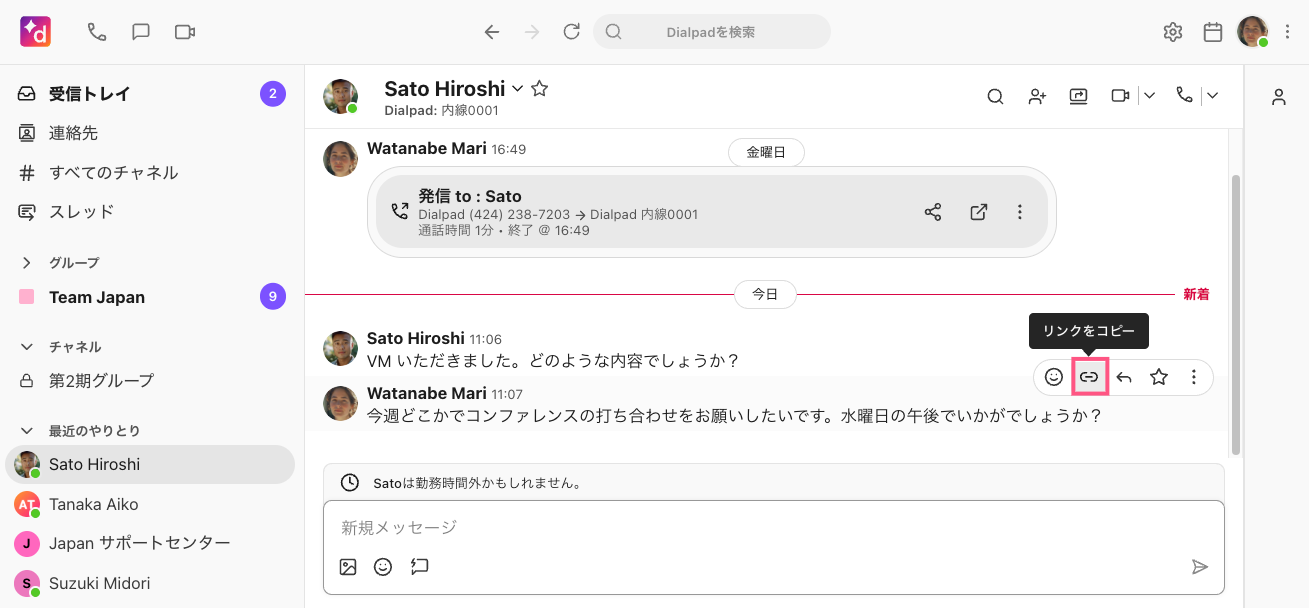Open emoji picker in message composer

(x=383, y=567)
